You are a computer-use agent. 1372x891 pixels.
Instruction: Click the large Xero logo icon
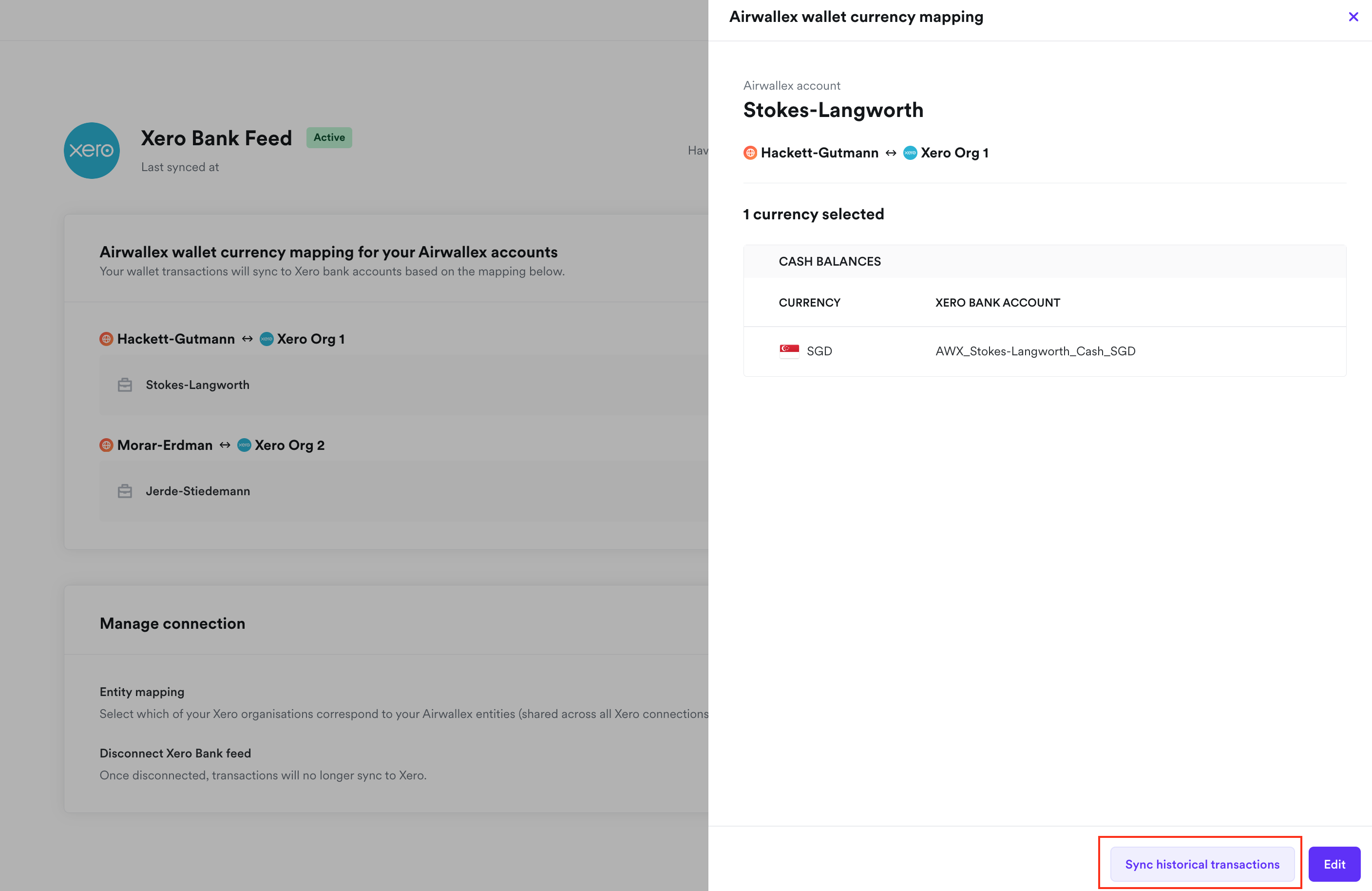tap(92, 151)
